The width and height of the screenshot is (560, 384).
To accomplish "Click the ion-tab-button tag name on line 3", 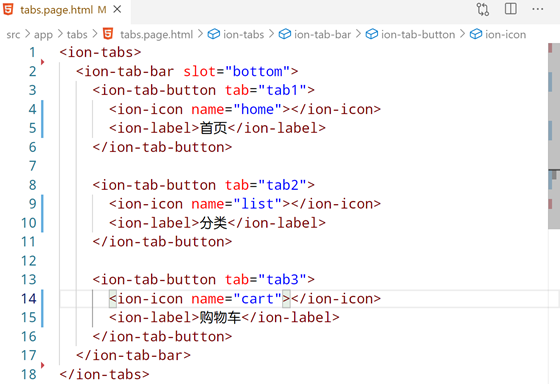I will [158, 90].
